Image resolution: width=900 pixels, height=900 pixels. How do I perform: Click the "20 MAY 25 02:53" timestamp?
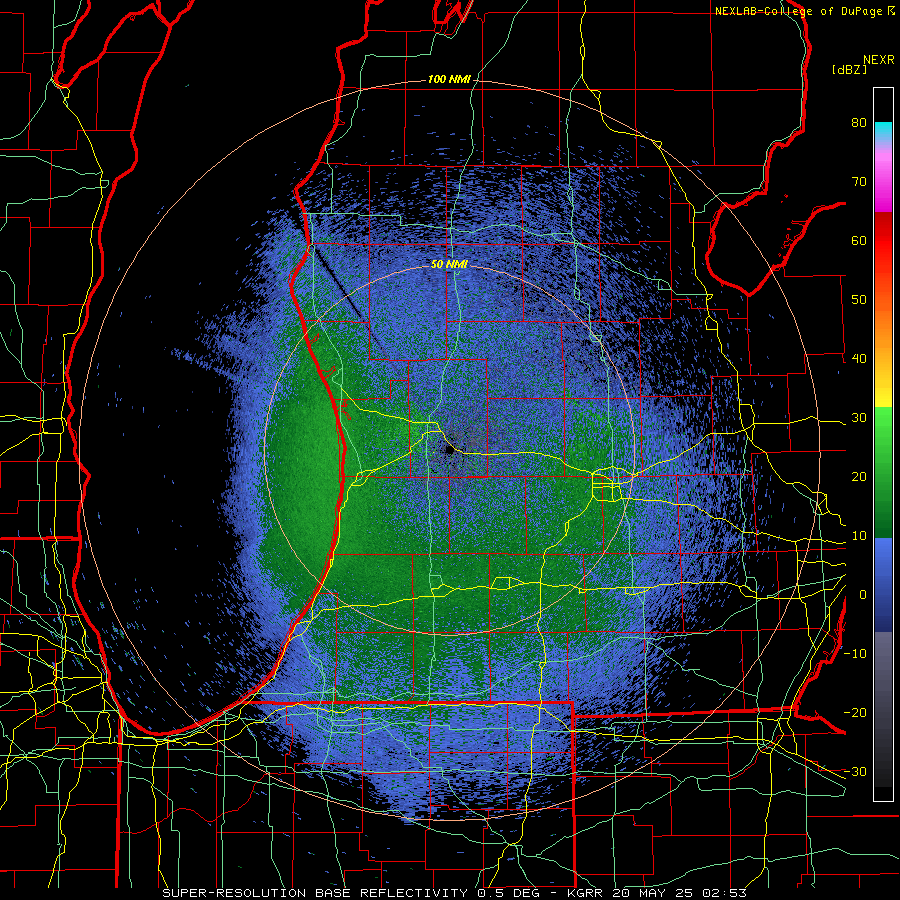click(680, 893)
